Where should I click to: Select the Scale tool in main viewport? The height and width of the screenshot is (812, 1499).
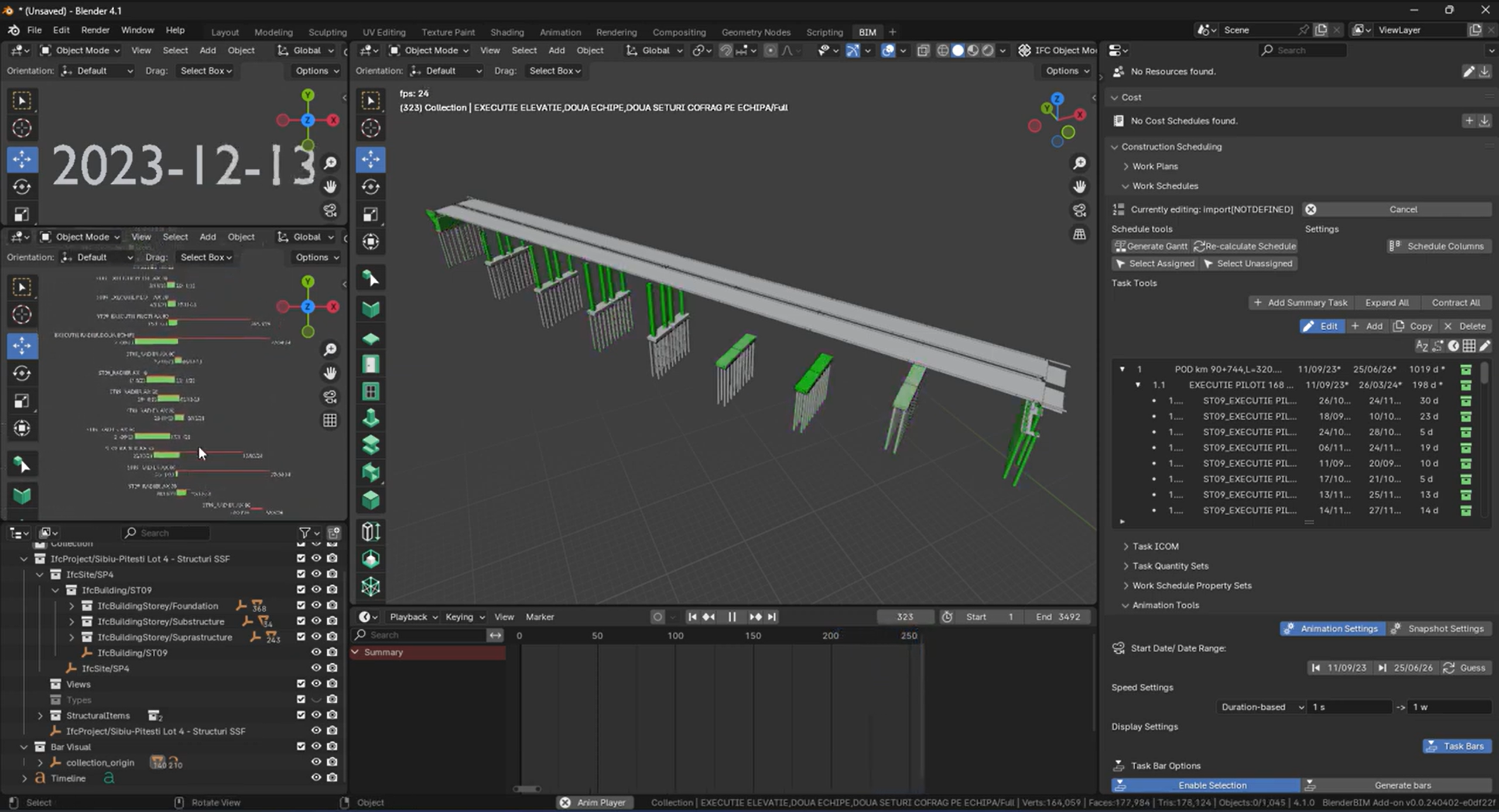pyautogui.click(x=371, y=214)
